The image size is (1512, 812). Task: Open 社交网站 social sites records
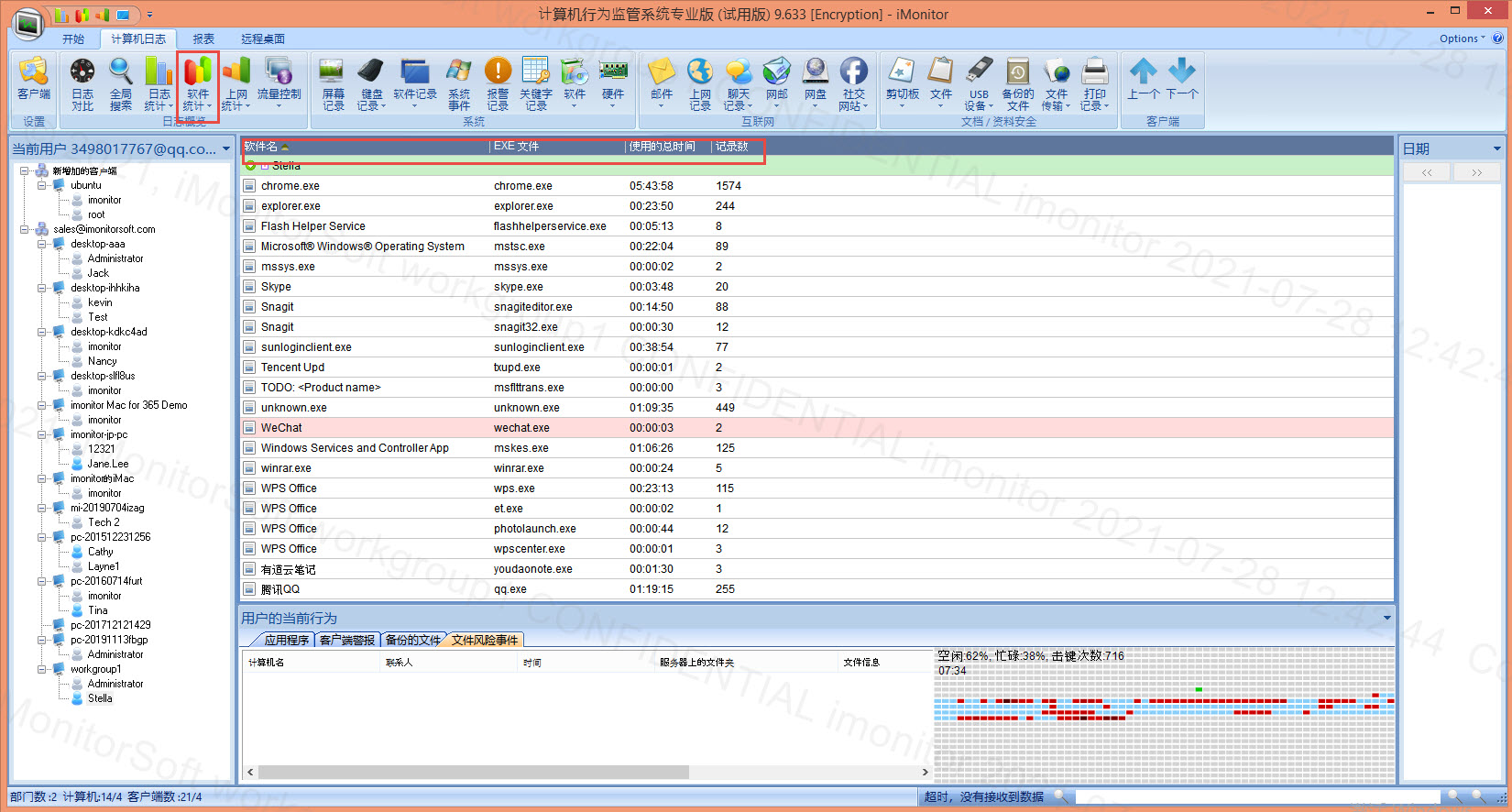coord(854,84)
